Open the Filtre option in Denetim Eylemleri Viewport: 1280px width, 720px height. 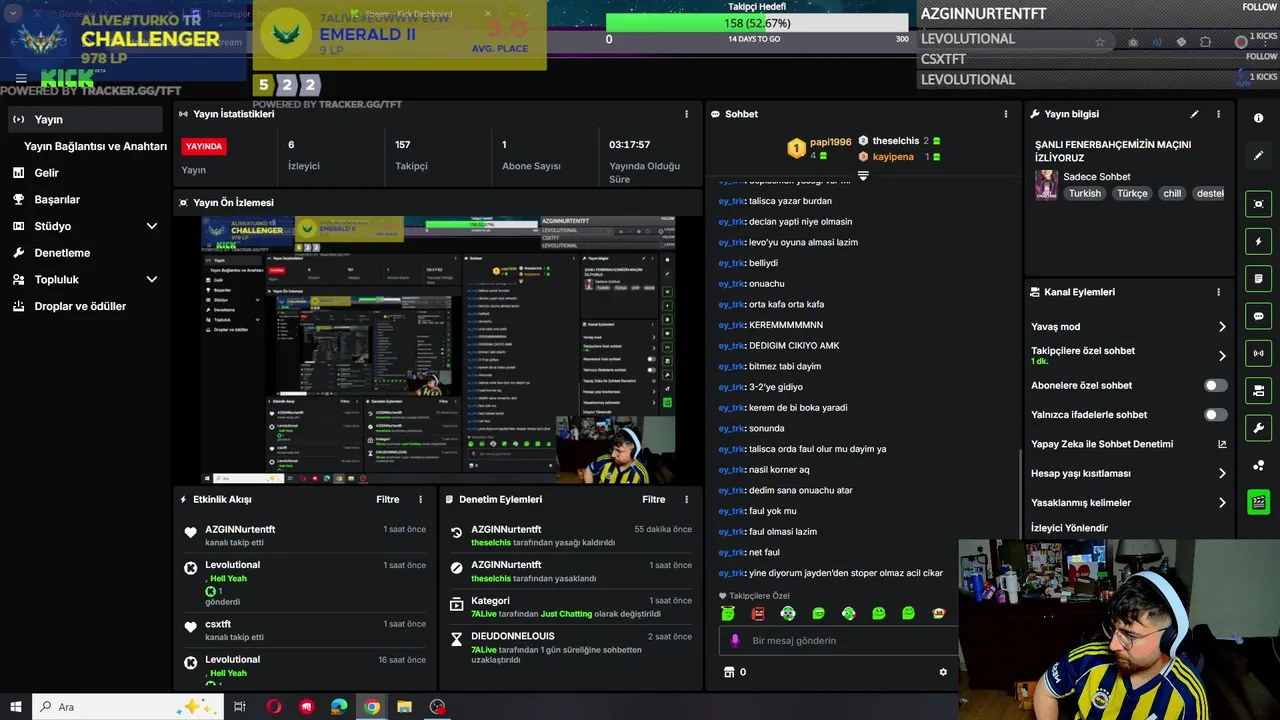[x=654, y=499]
